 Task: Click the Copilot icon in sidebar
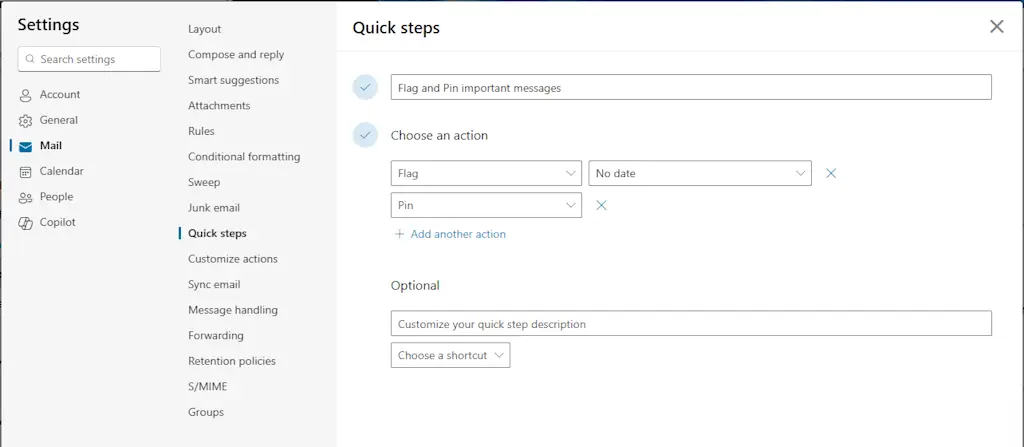pyautogui.click(x=26, y=223)
